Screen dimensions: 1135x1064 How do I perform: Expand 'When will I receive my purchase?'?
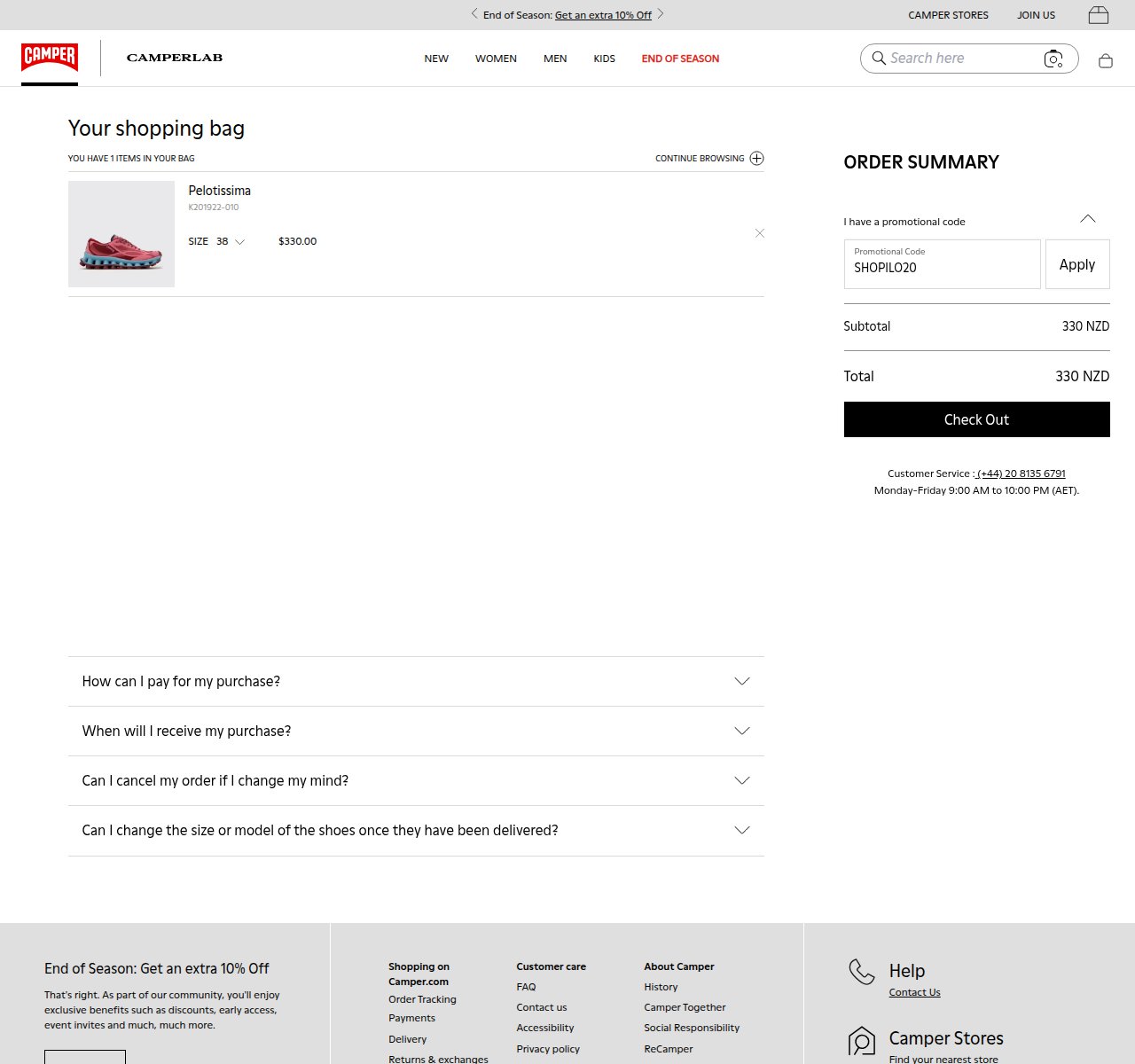tap(416, 731)
